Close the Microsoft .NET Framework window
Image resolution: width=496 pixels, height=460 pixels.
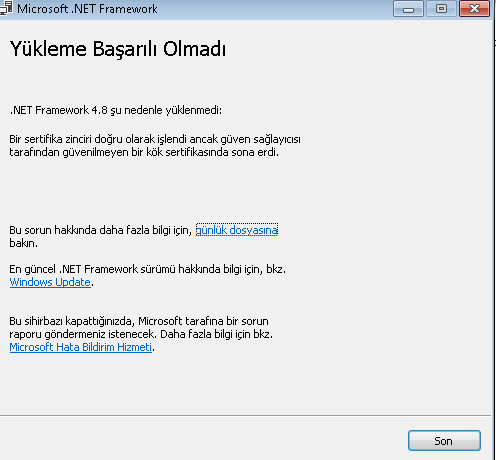474,9
